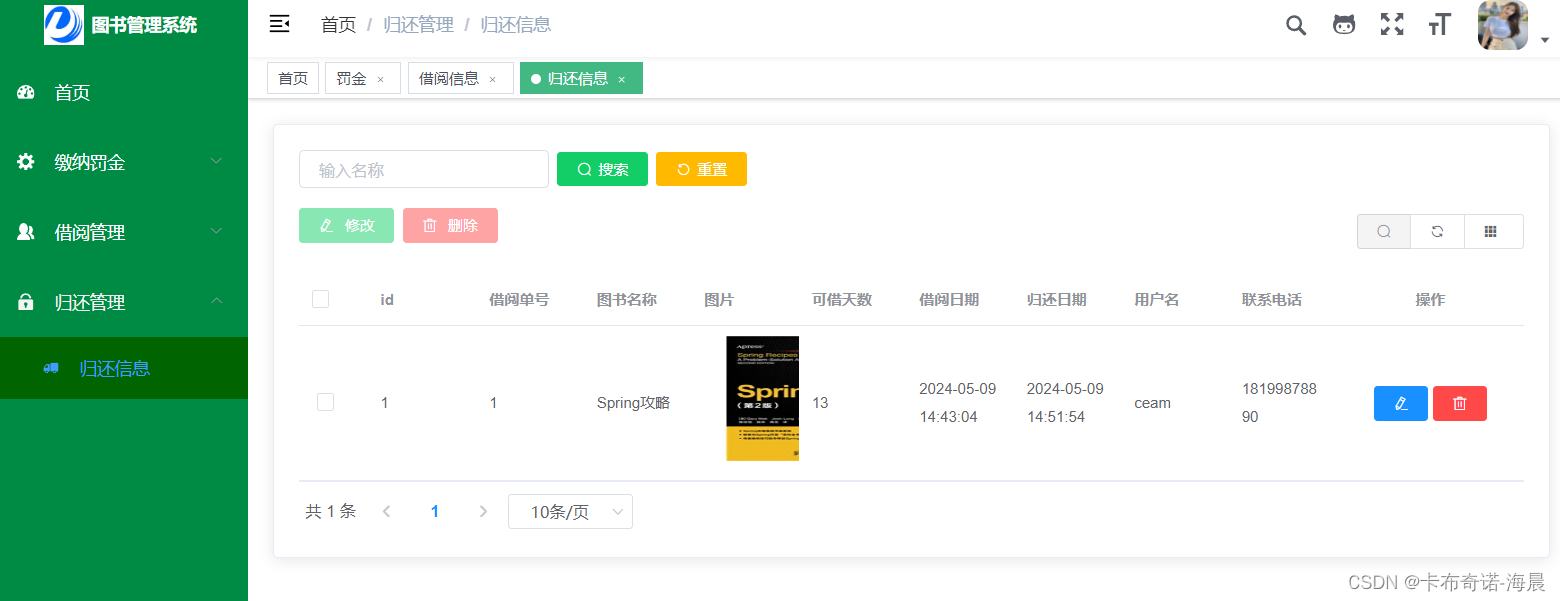Refresh the table with the refresh icon
The image size is (1560, 601).
click(1437, 231)
